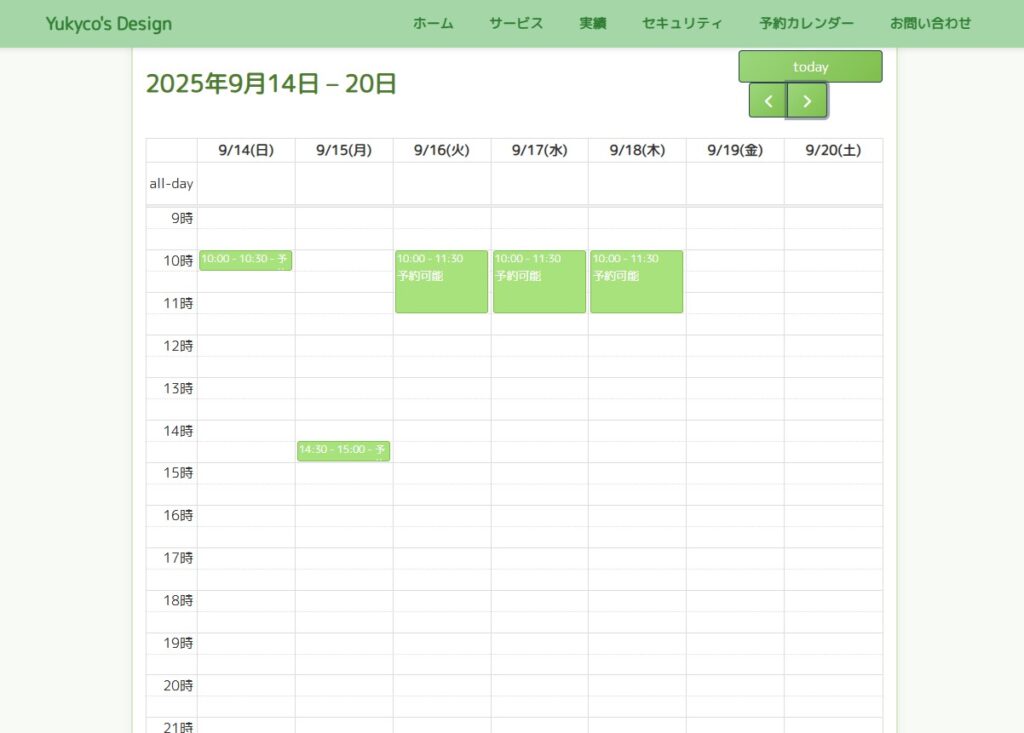Open the 実績 navigation link
The height and width of the screenshot is (733, 1024).
click(x=593, y=23)
